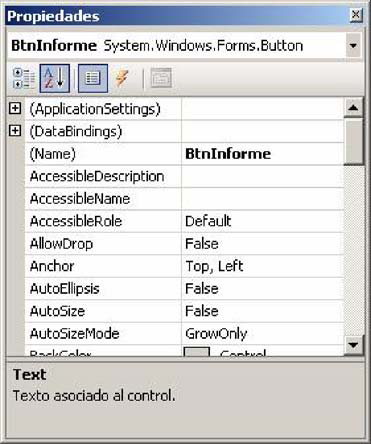Switch to Categorized view icon
The image size is (371, 444).
coord(24,78)
